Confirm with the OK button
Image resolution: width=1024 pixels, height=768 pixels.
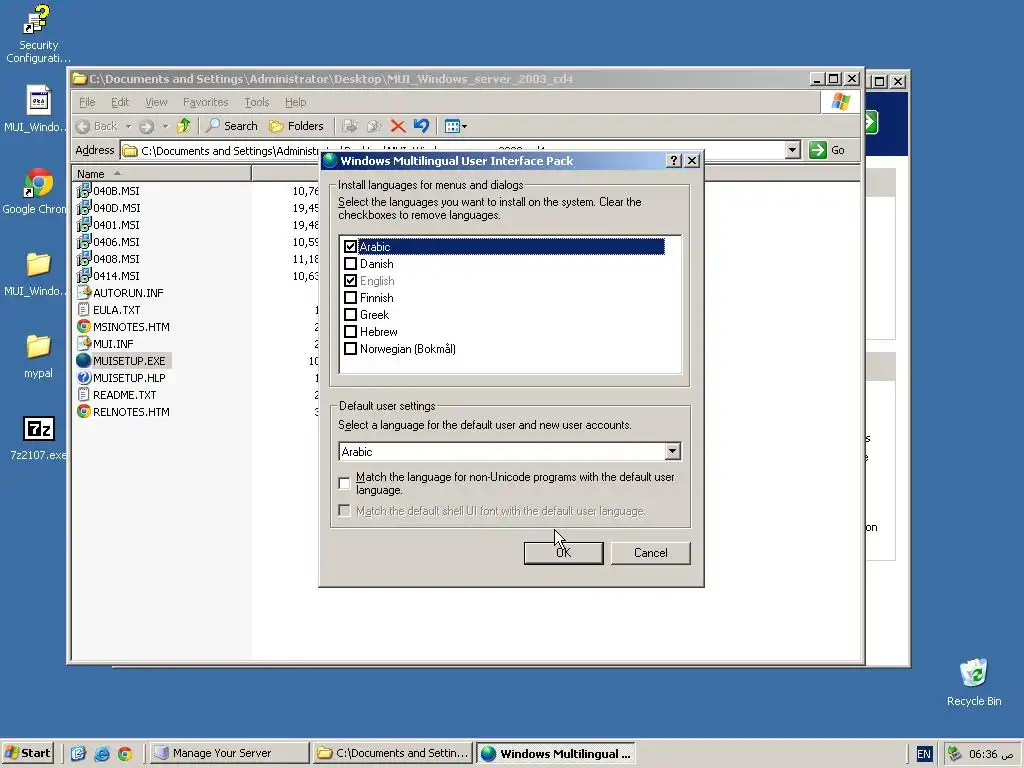tap(564, 552)
